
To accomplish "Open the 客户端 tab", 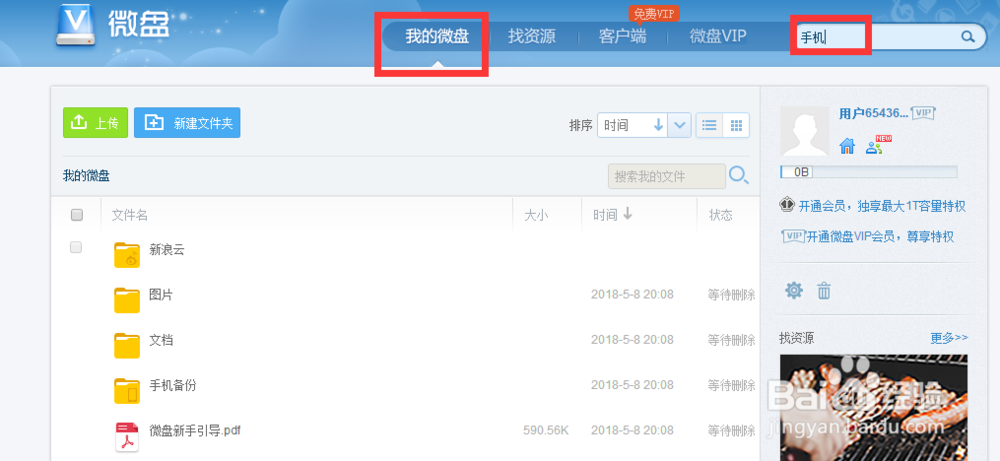I will (x=622, y=36).
